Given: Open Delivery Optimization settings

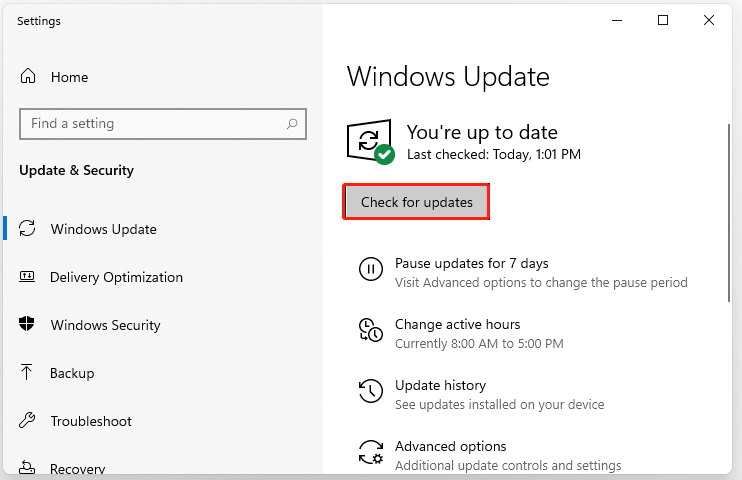Looking at the screenshot, I should (x=116, y=277).
